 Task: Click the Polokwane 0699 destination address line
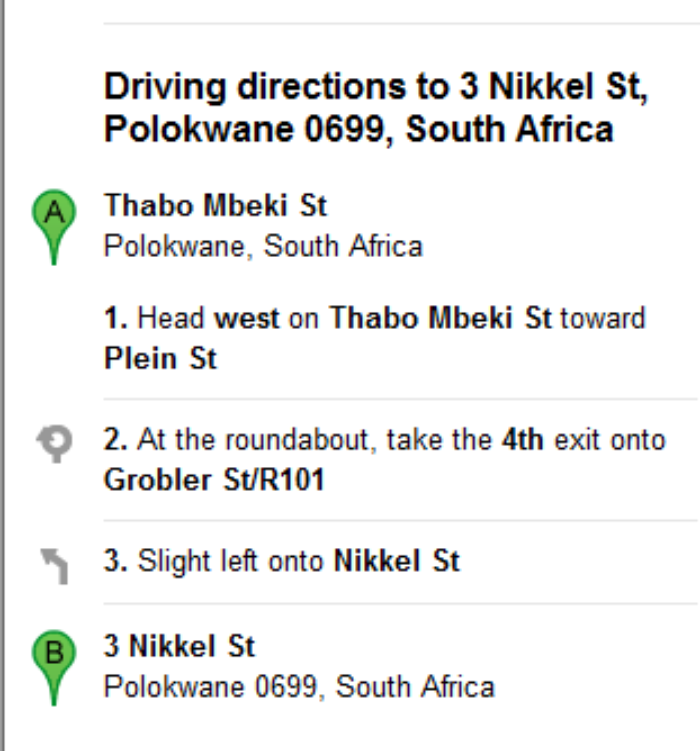[x=299, y=687]
